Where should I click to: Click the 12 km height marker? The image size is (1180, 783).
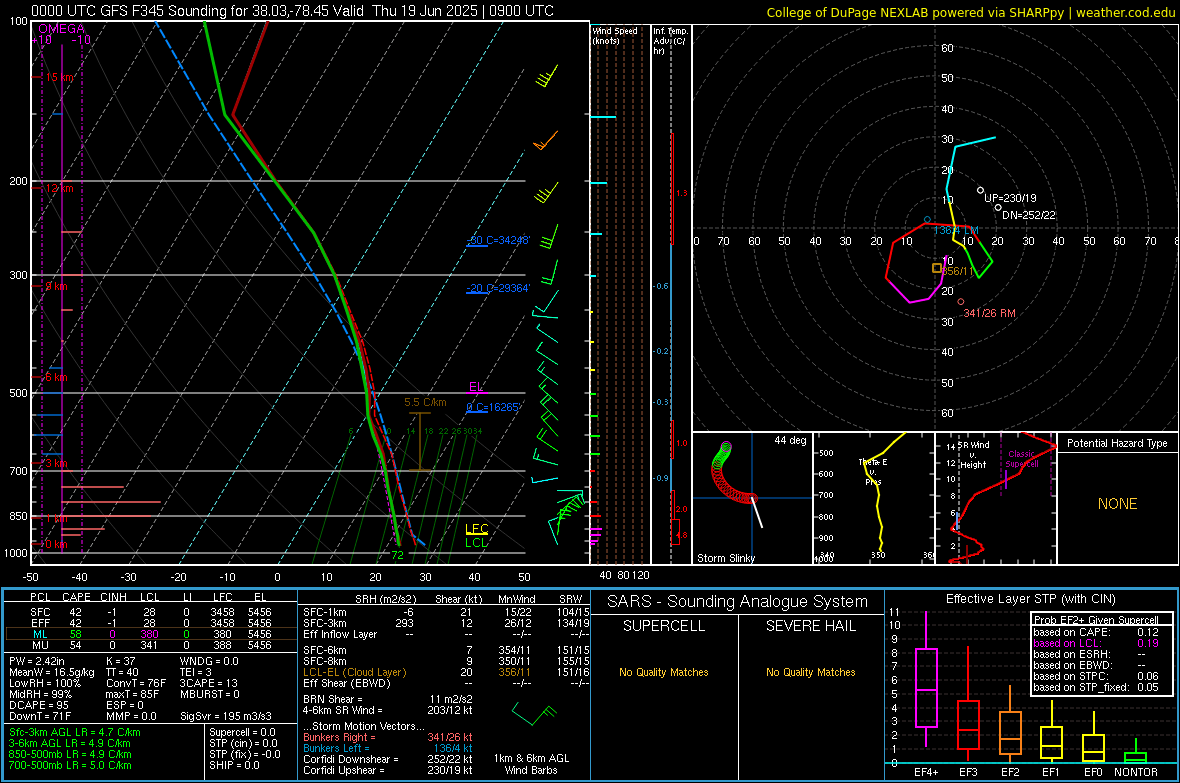[x=59, y=188]
